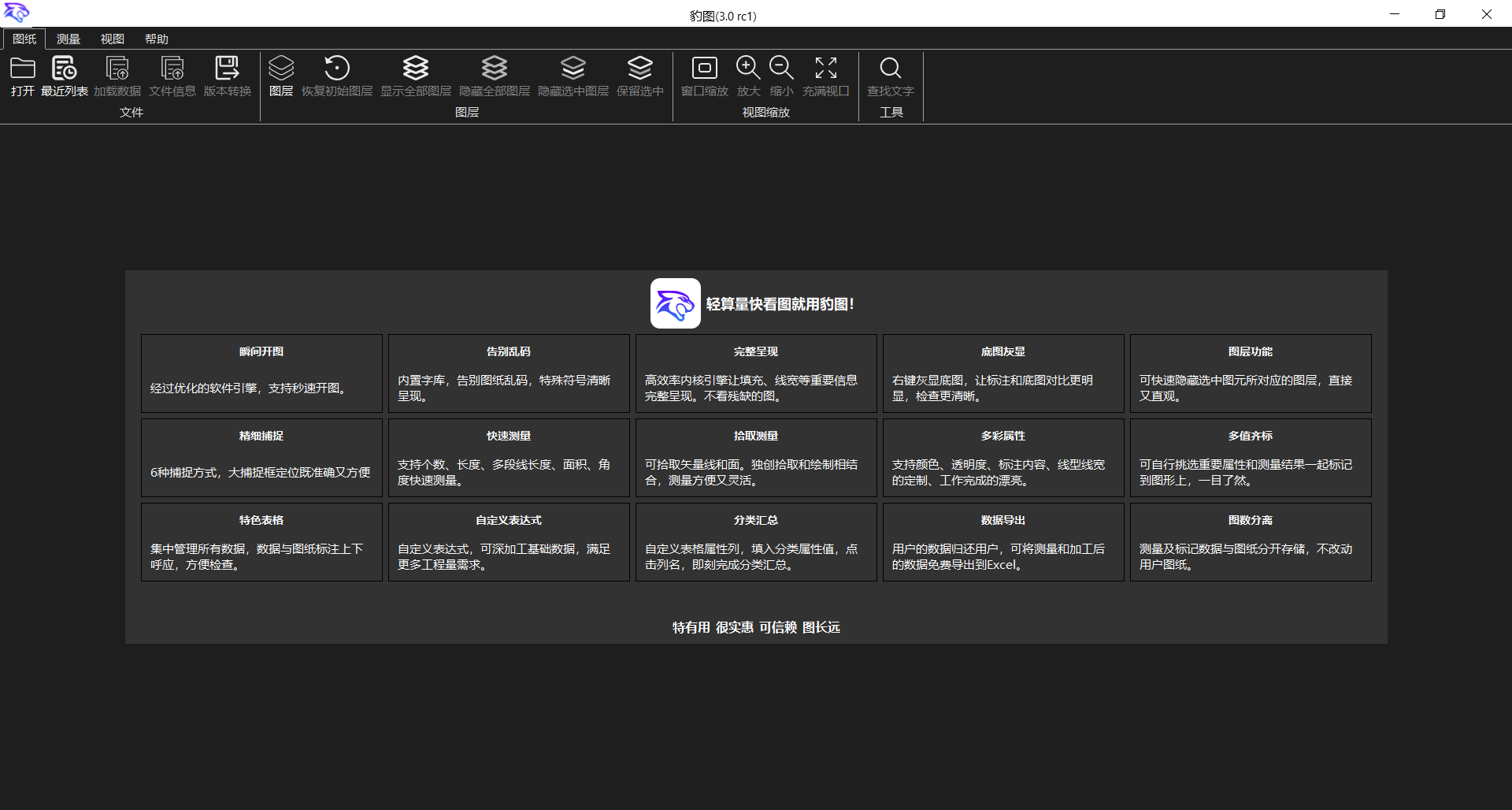Viewport: 1512px width, 810px height.
Task: Open the 视图 tab
Action: pyautogui.click(x=113, y=39)
